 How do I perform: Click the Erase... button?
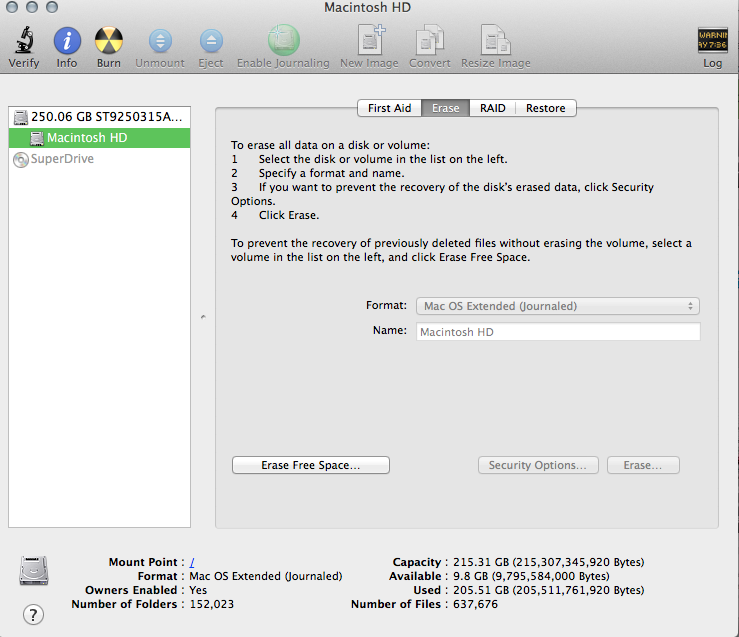pyautogui.click(x=643, y=465)
